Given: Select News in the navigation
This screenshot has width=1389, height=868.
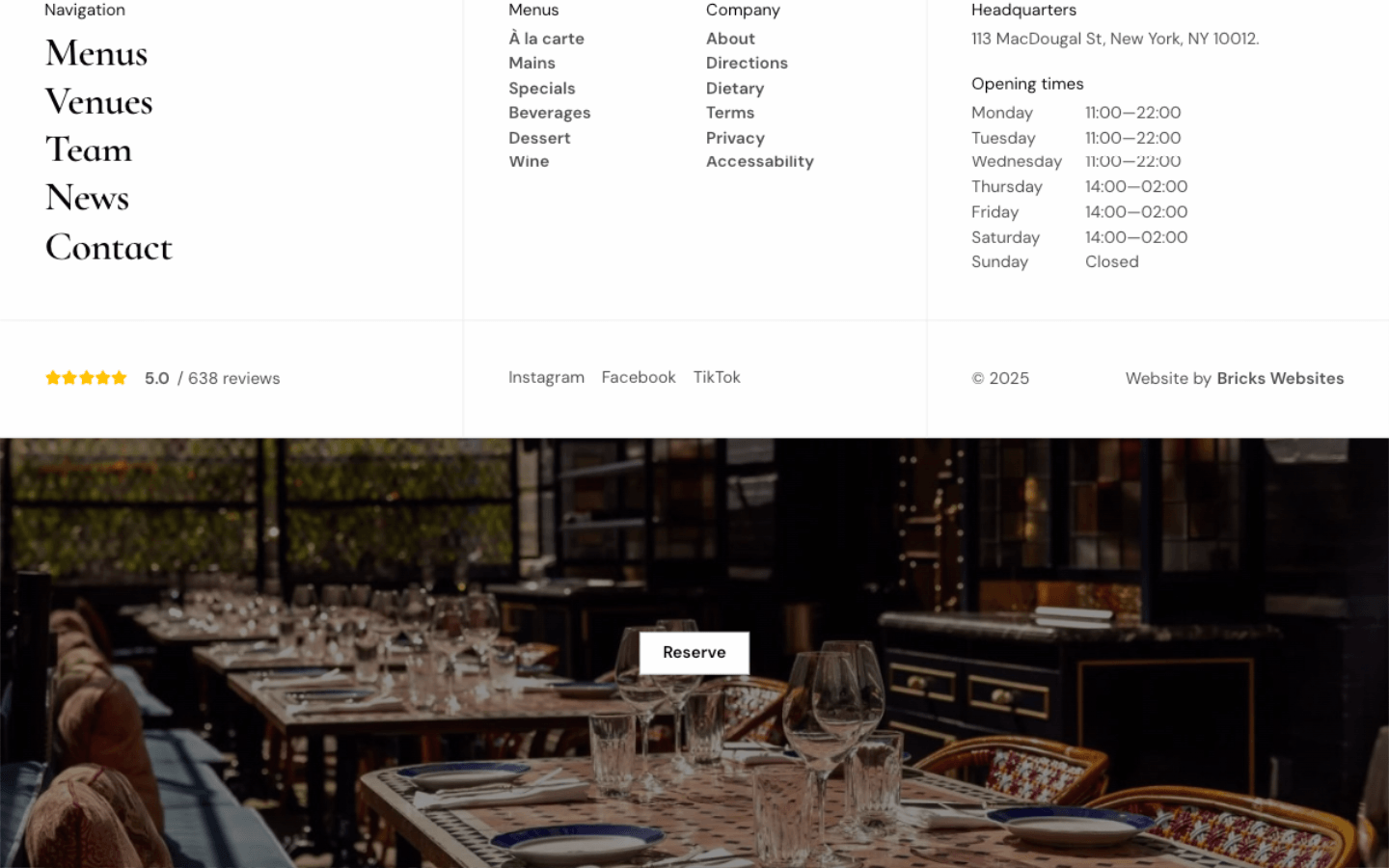Looking at the screenshot, I should click(x=88, y=198).
